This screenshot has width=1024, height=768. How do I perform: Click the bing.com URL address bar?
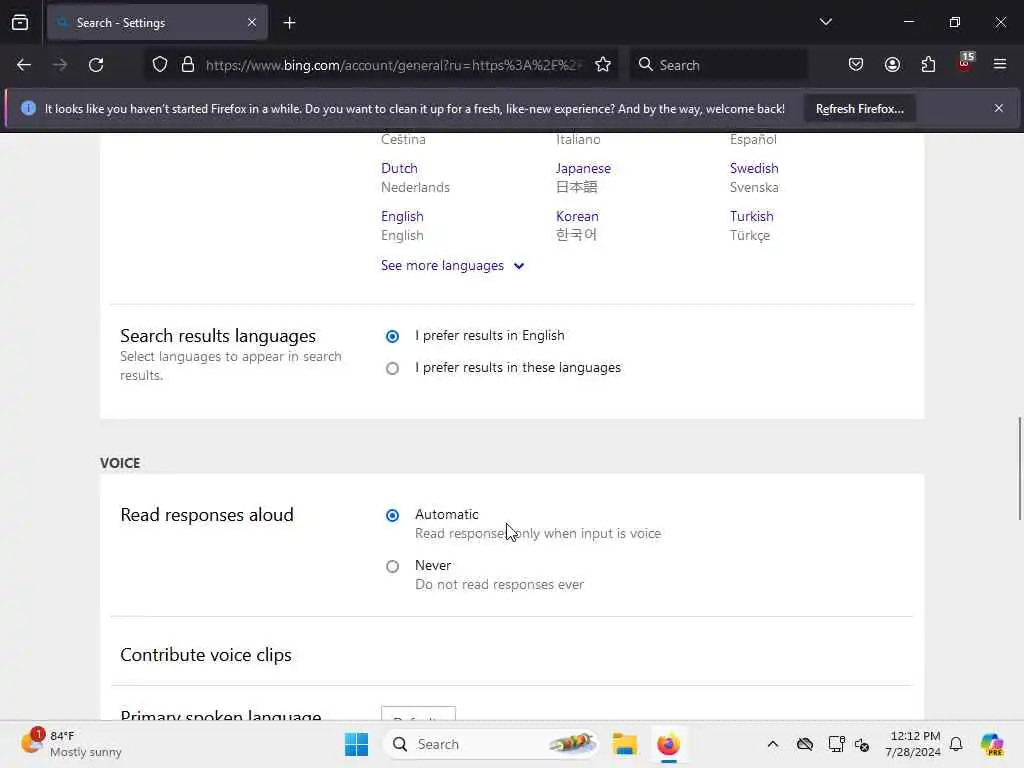point(392,65)
